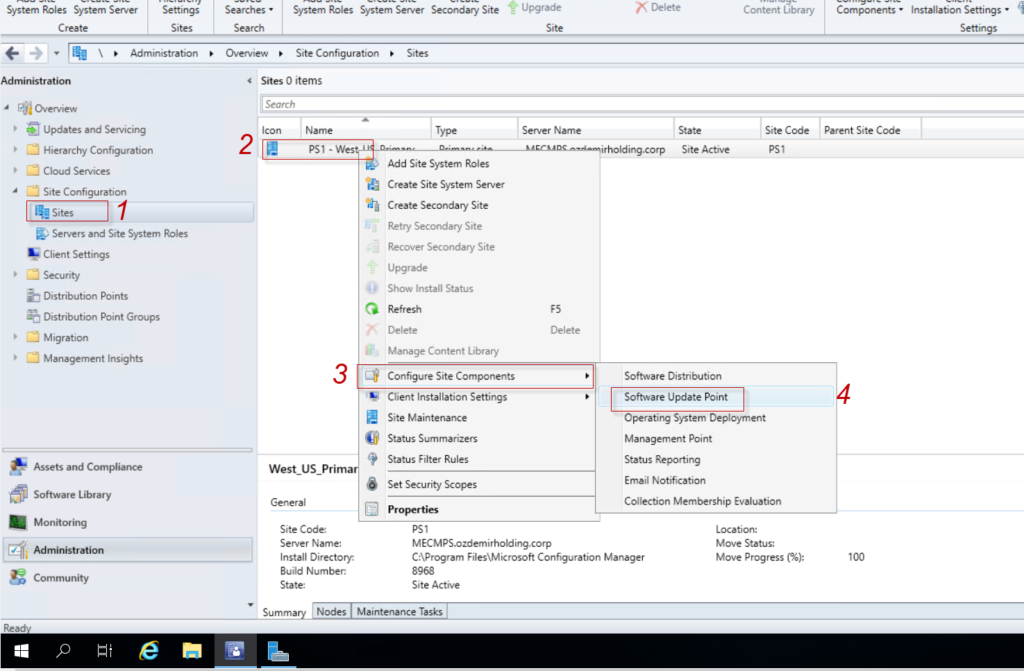Select Distribution Point Groups node
Screen dimensions: 1024x671
(101, 317)
